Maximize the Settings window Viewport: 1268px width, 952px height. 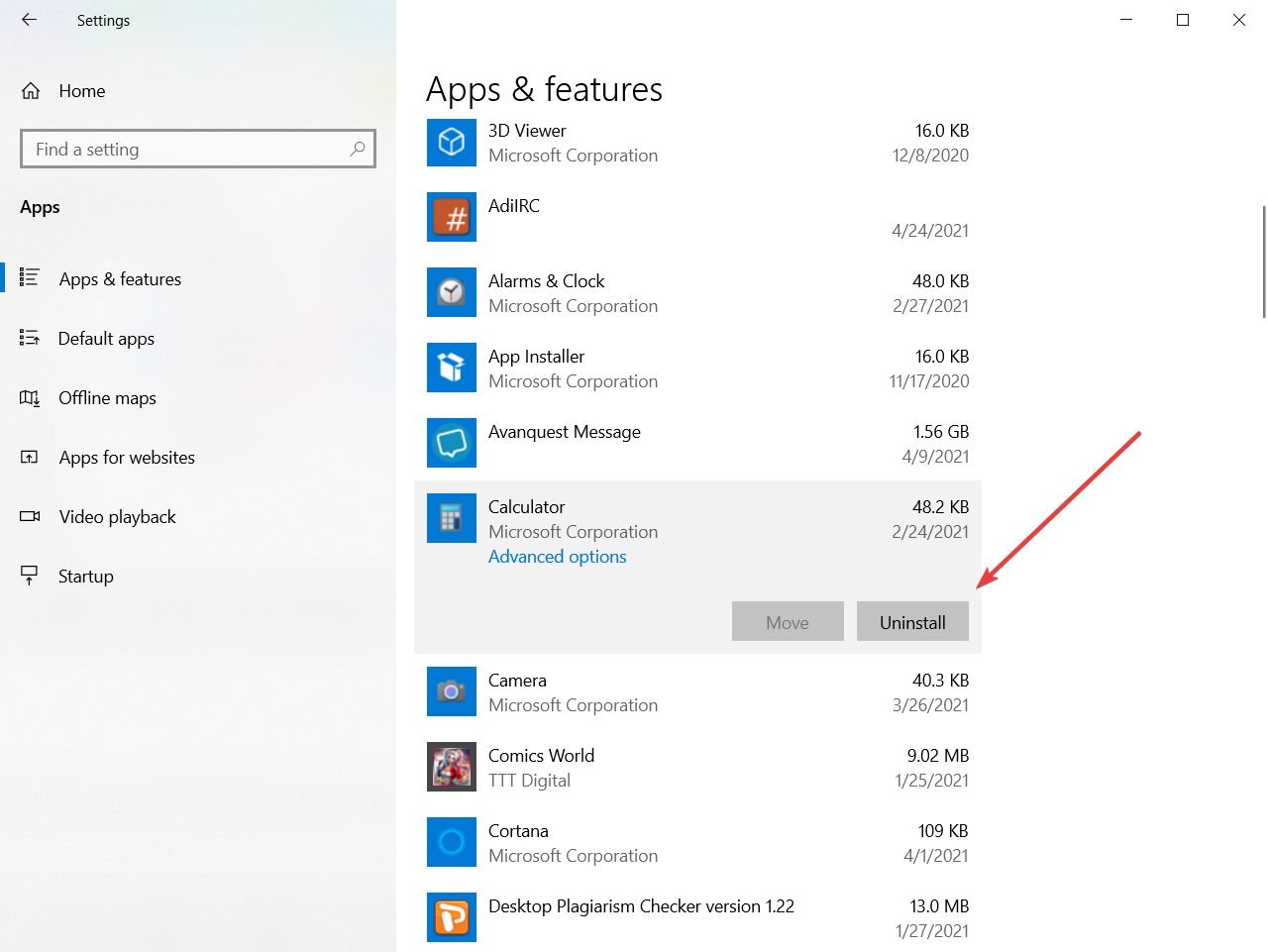coord(1183,20)
